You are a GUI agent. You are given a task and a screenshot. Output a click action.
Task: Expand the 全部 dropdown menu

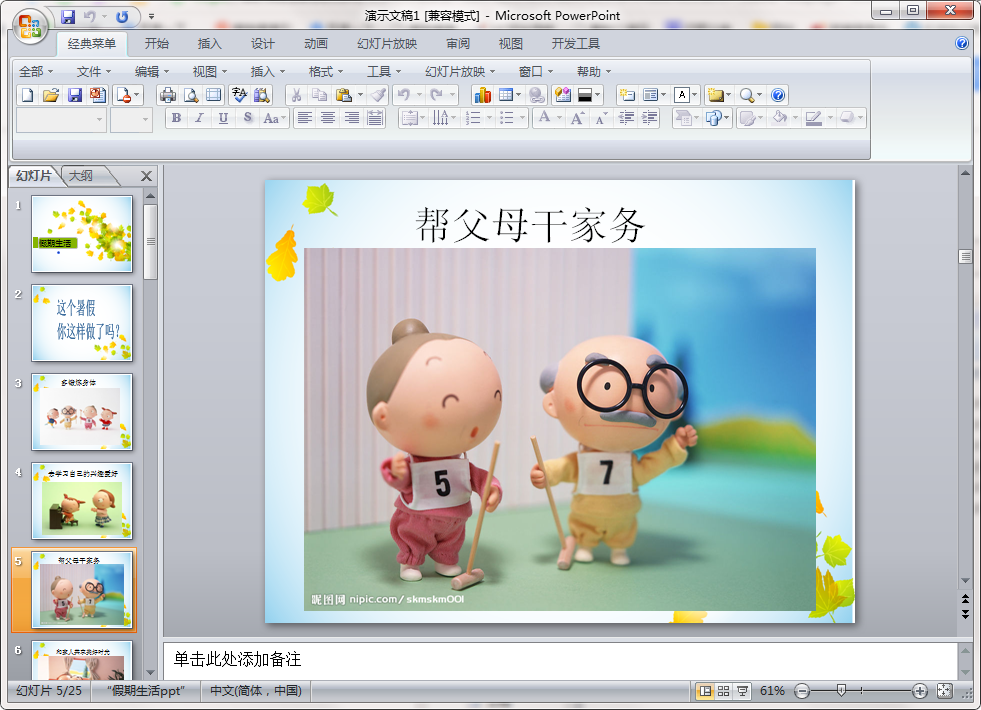click(36, 72)
